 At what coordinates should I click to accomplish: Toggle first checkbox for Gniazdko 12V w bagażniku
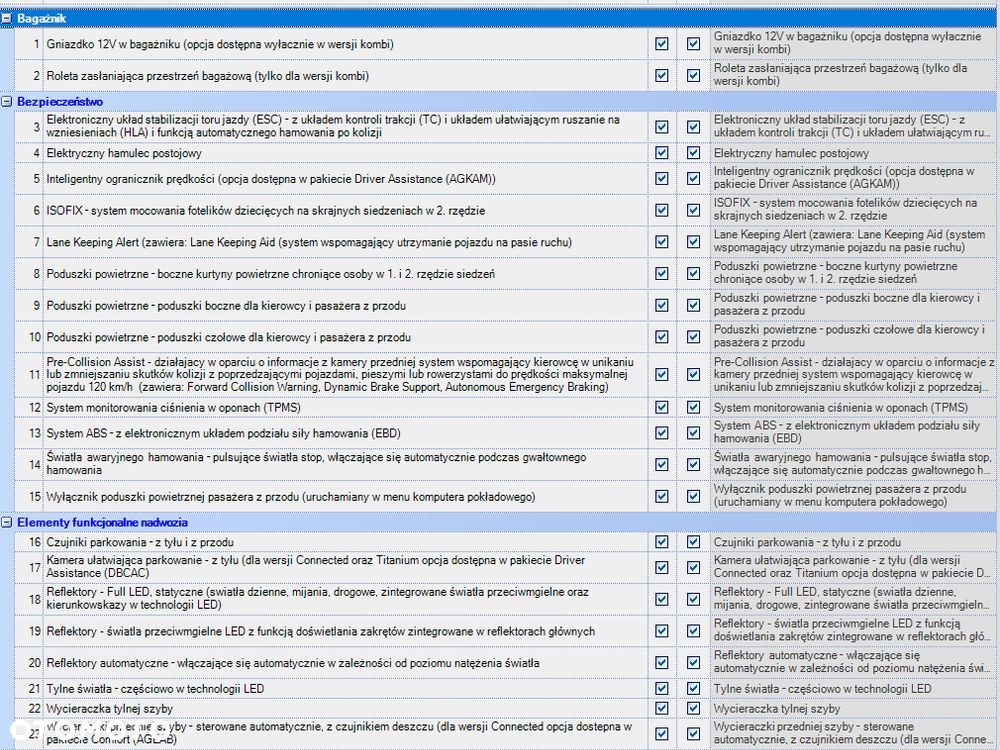[x=662, y=44]
